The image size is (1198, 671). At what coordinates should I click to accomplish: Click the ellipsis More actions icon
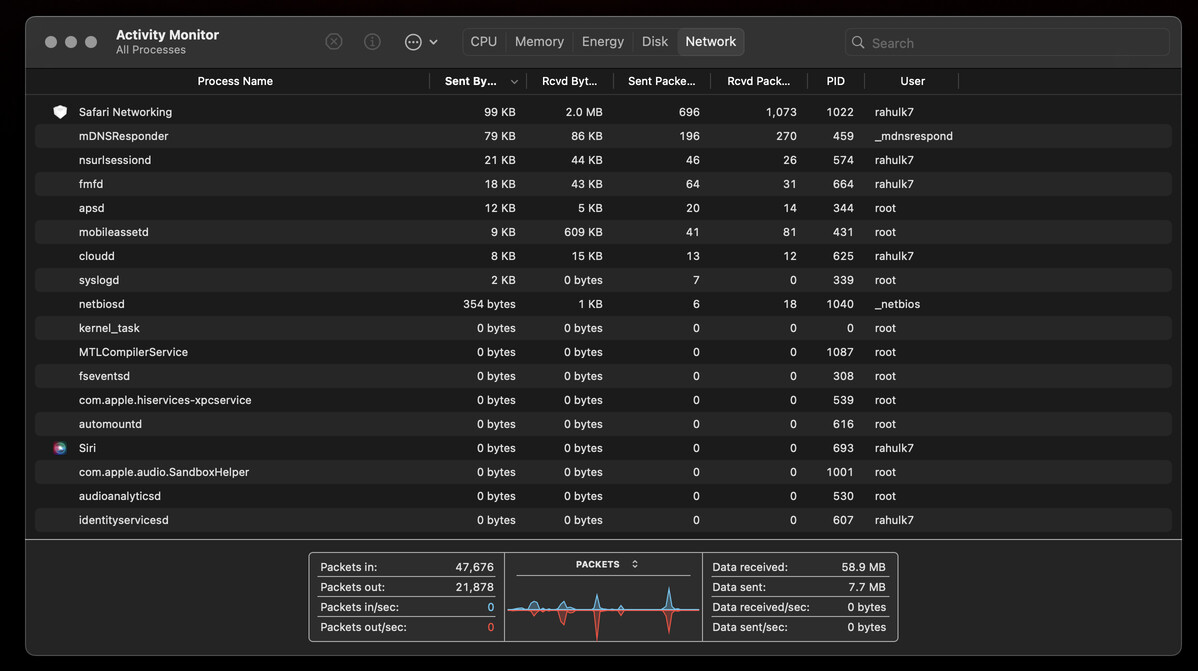pos(413,42)
